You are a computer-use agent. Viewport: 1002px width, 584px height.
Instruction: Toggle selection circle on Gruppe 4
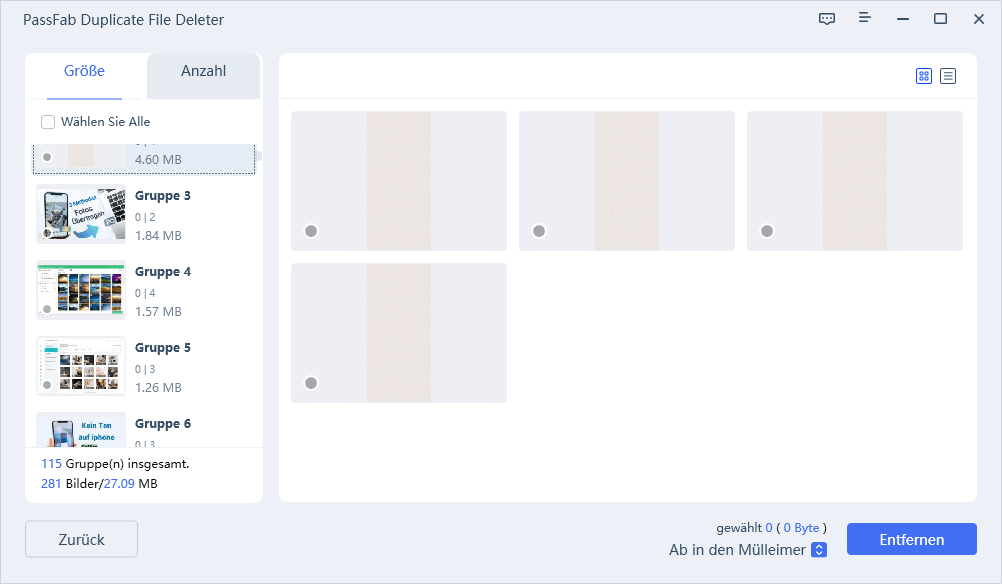tap(47, 309)
